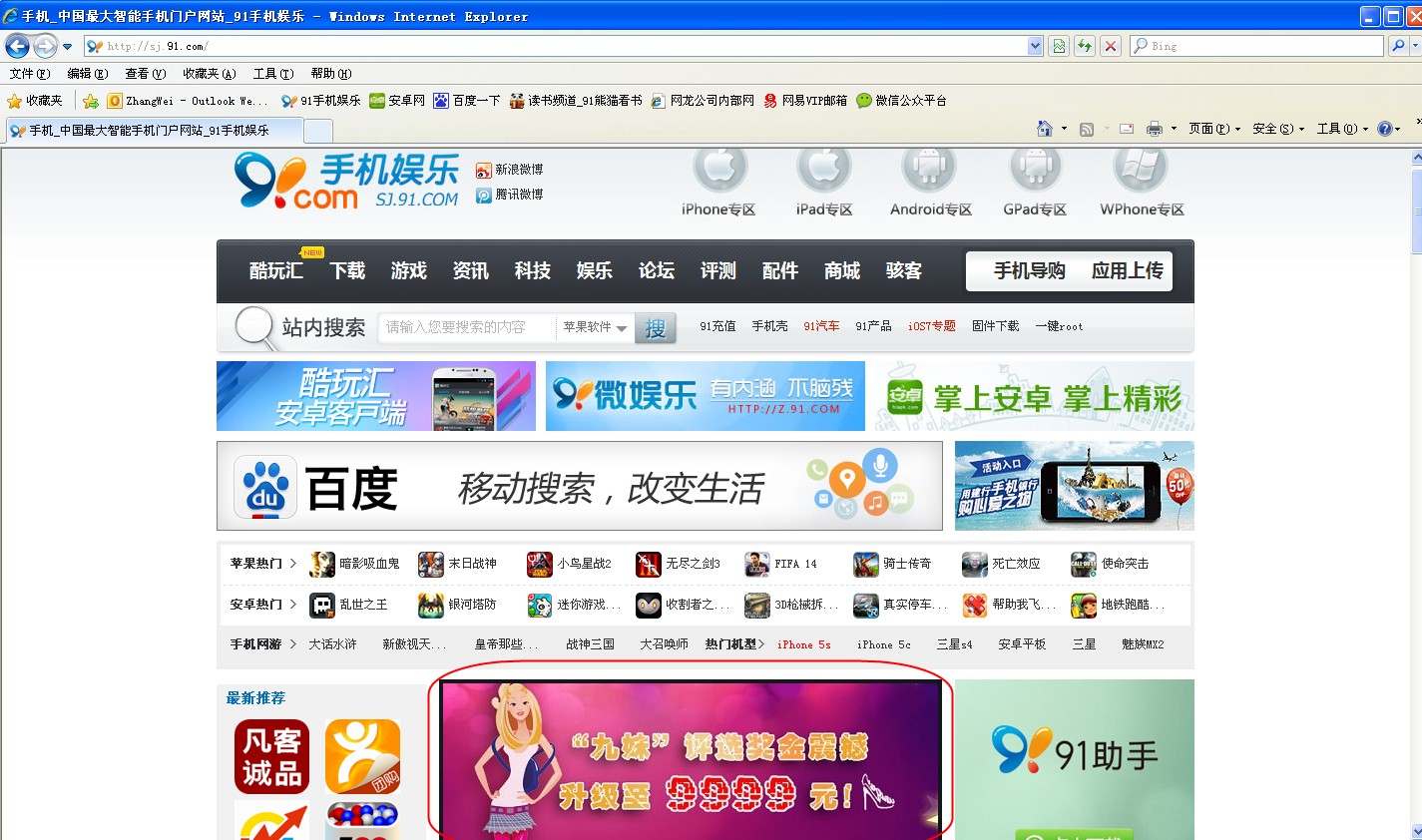Viewport: 1422px width, 840px height.
Task: Open the 页面(P) dropdown menu
Action: point(1214,129)
